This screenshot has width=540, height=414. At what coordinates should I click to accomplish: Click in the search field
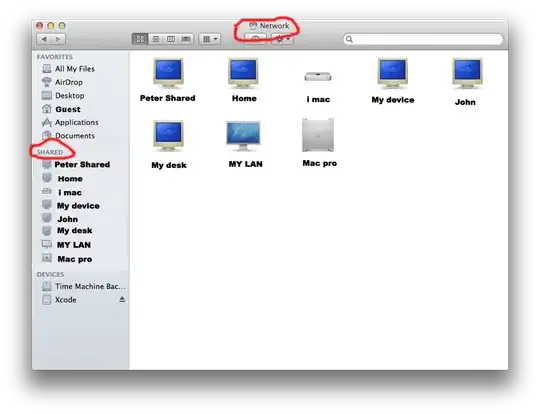423,39
